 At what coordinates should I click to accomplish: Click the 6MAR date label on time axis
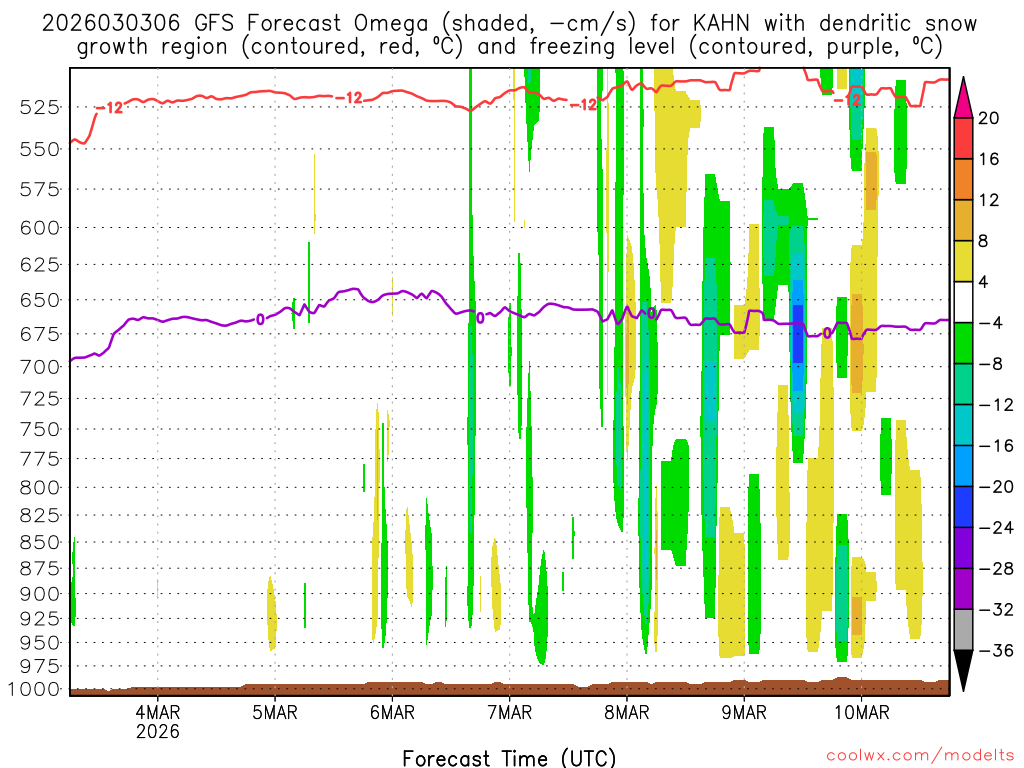coord(392,712)
